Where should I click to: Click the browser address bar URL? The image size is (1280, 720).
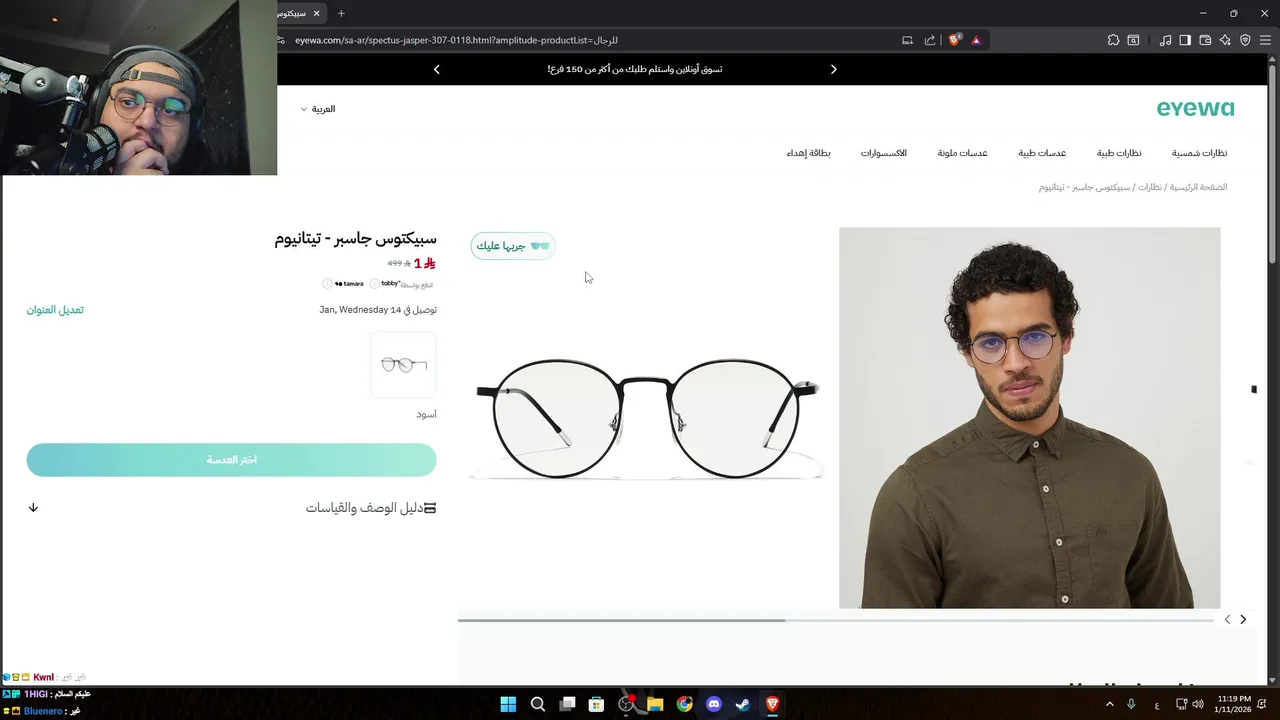(x=456, y=40)
